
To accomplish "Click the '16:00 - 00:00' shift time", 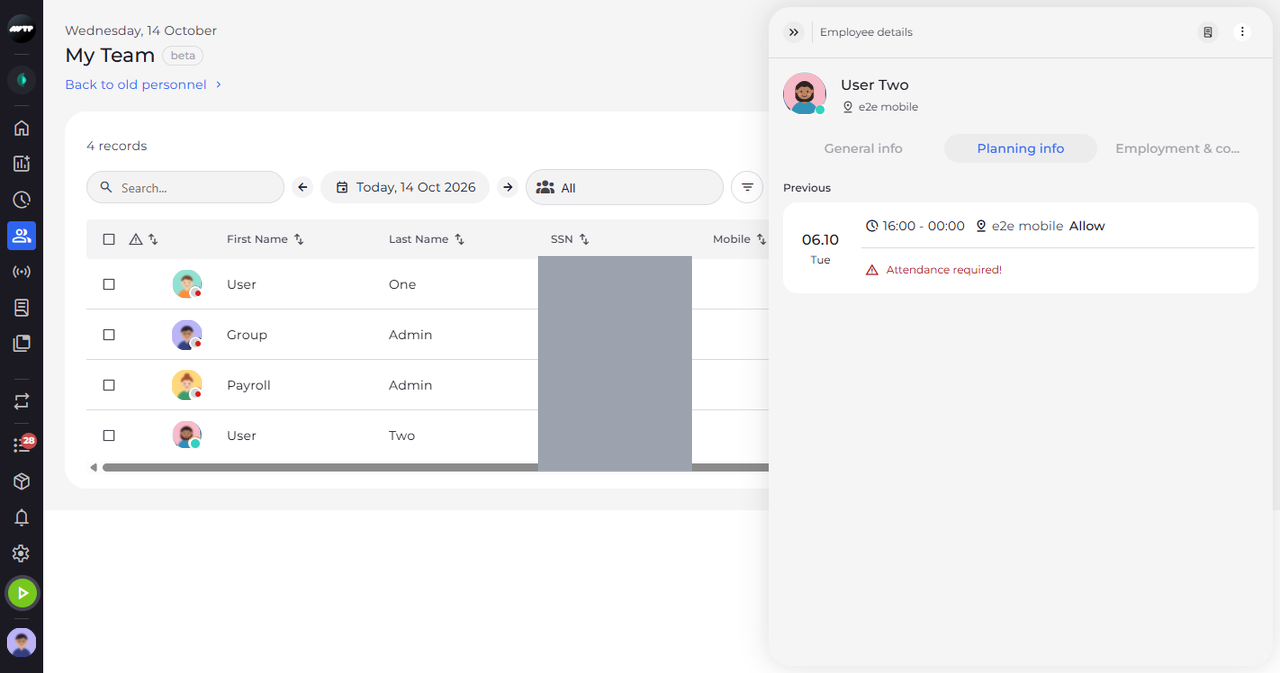I will tap(923, 226).
